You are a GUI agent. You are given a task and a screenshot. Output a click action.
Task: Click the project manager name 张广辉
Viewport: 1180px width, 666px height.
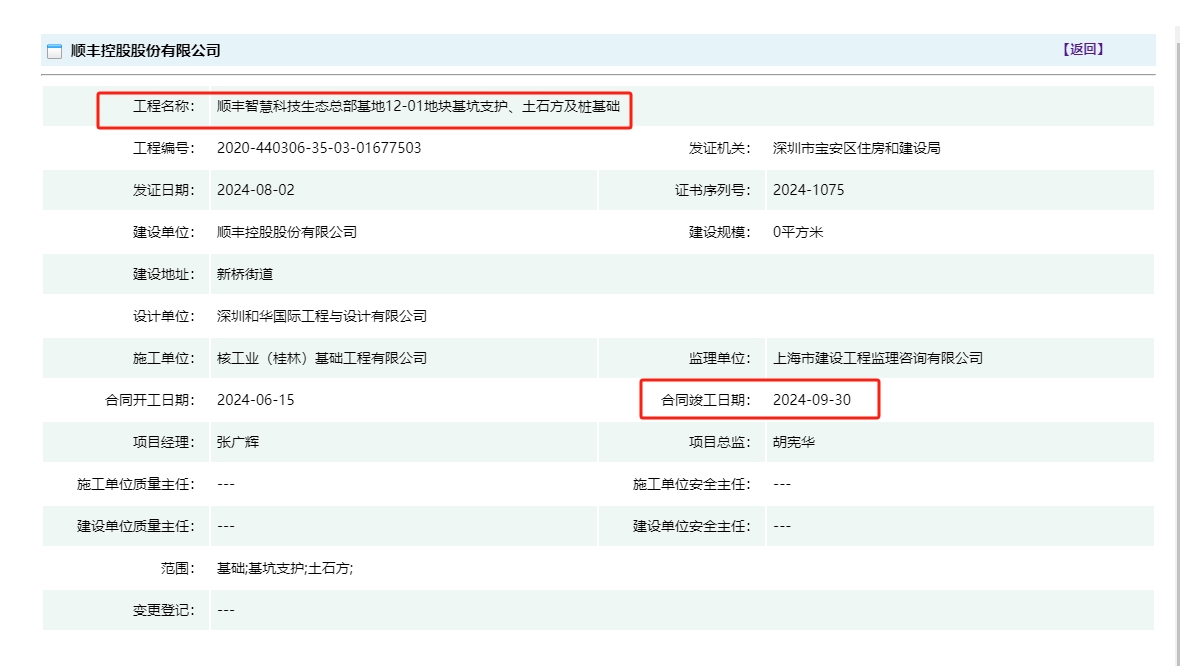(x=238, y=442)
